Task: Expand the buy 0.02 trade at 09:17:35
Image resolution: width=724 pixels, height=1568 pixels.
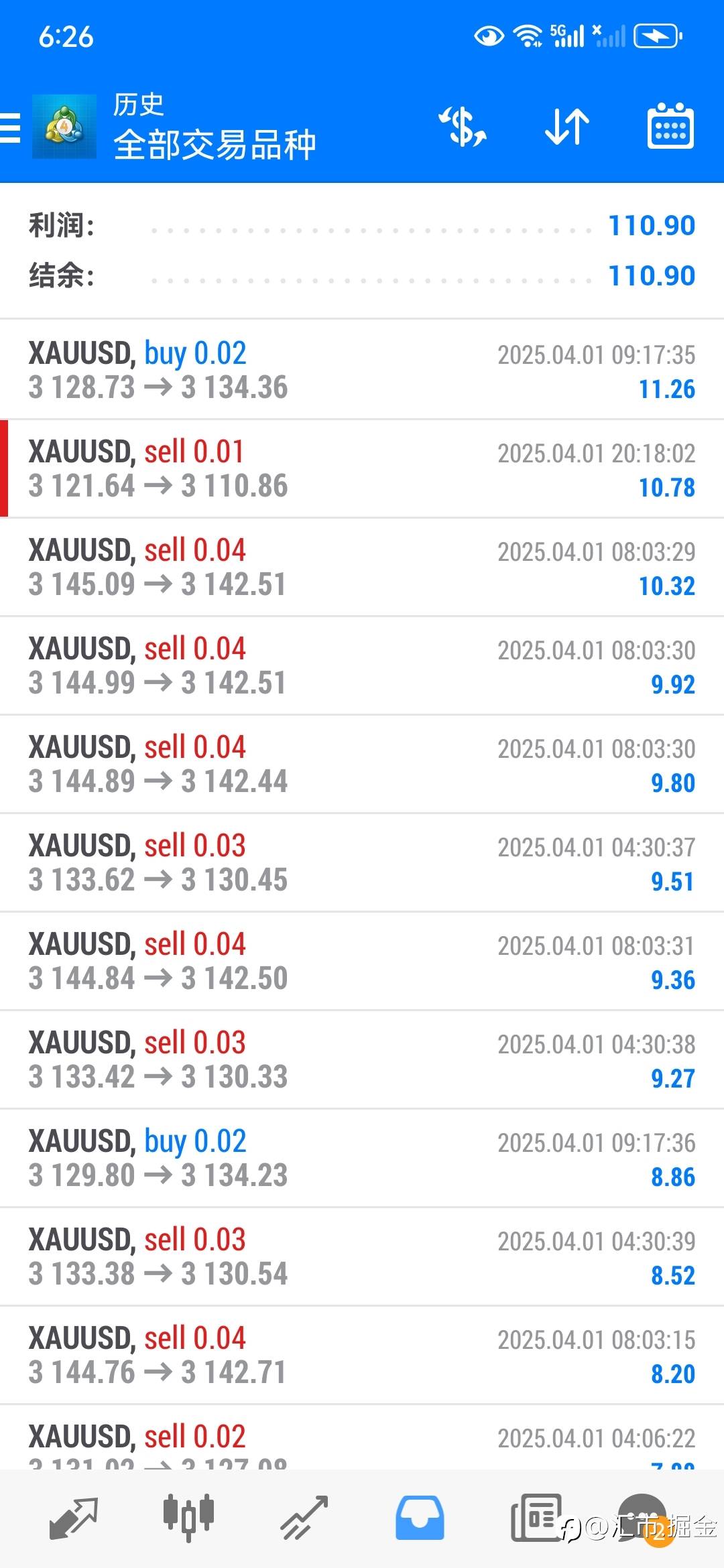Action: 362,370
